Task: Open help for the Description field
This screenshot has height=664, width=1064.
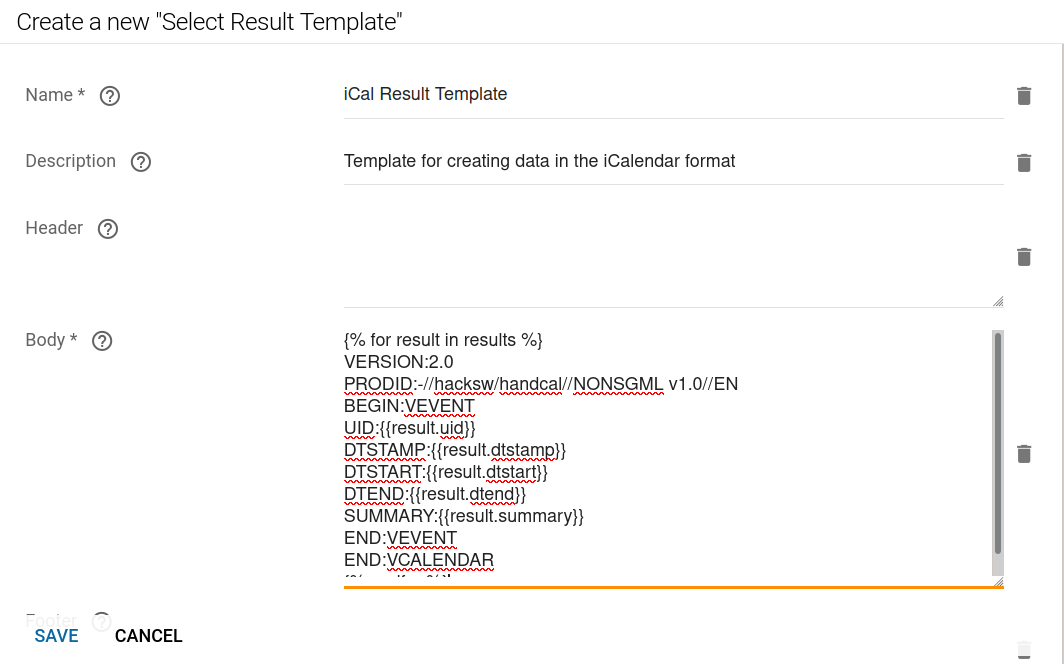Action: pyautogui.click(x=139, y=161)
